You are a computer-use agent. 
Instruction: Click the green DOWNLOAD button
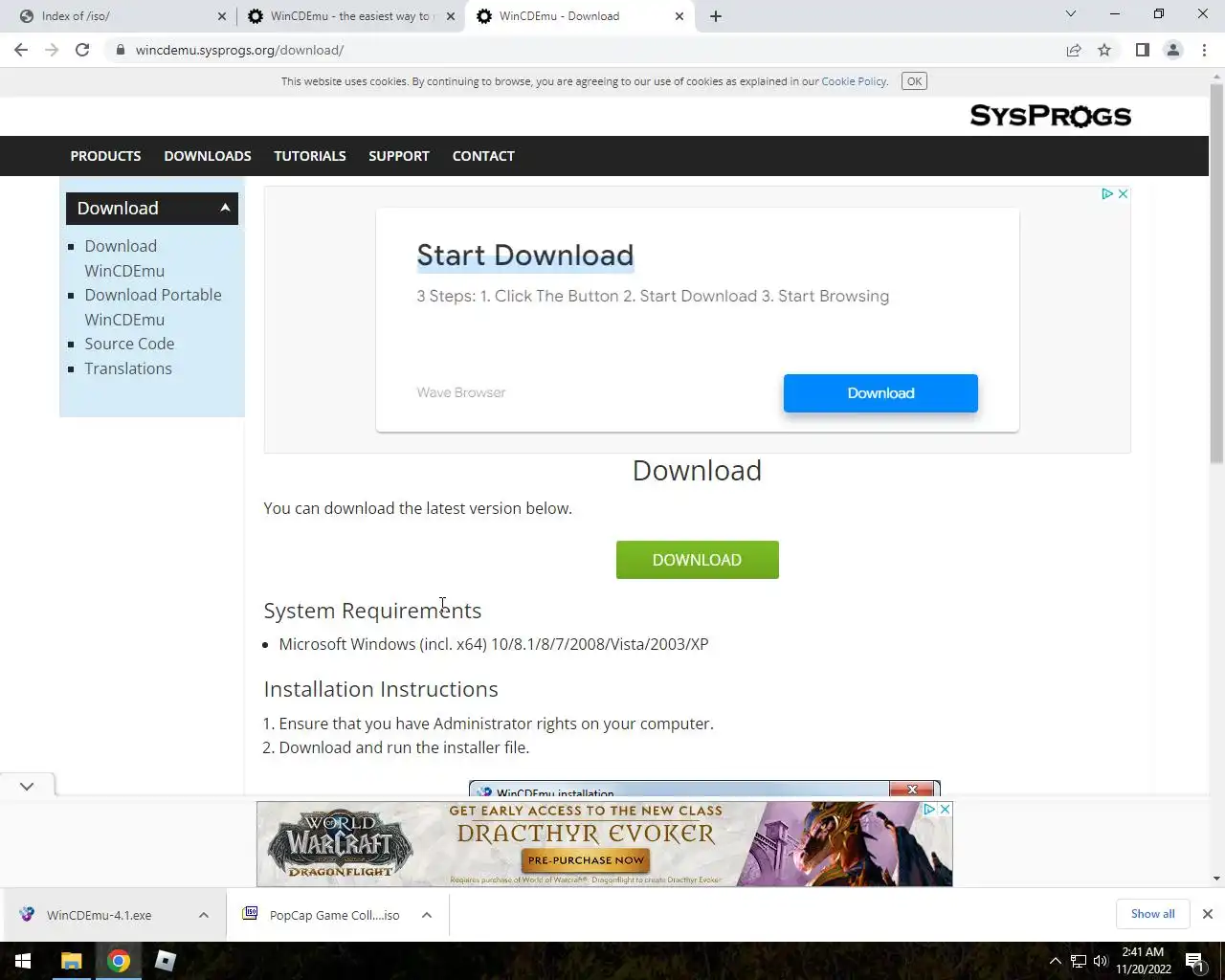[697, 560]
